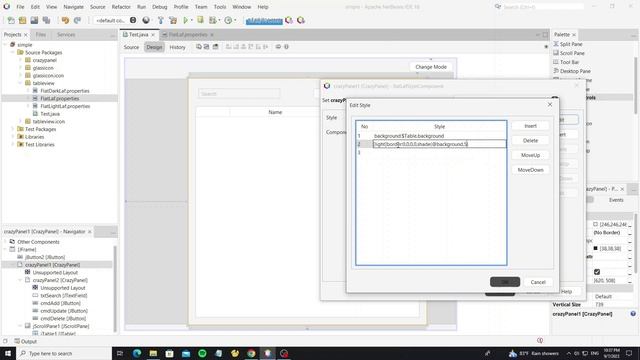The width and height of the screenshot is (640, 360).
Task: Click Delete in Edit Style dialog
Action: point(530,140)
